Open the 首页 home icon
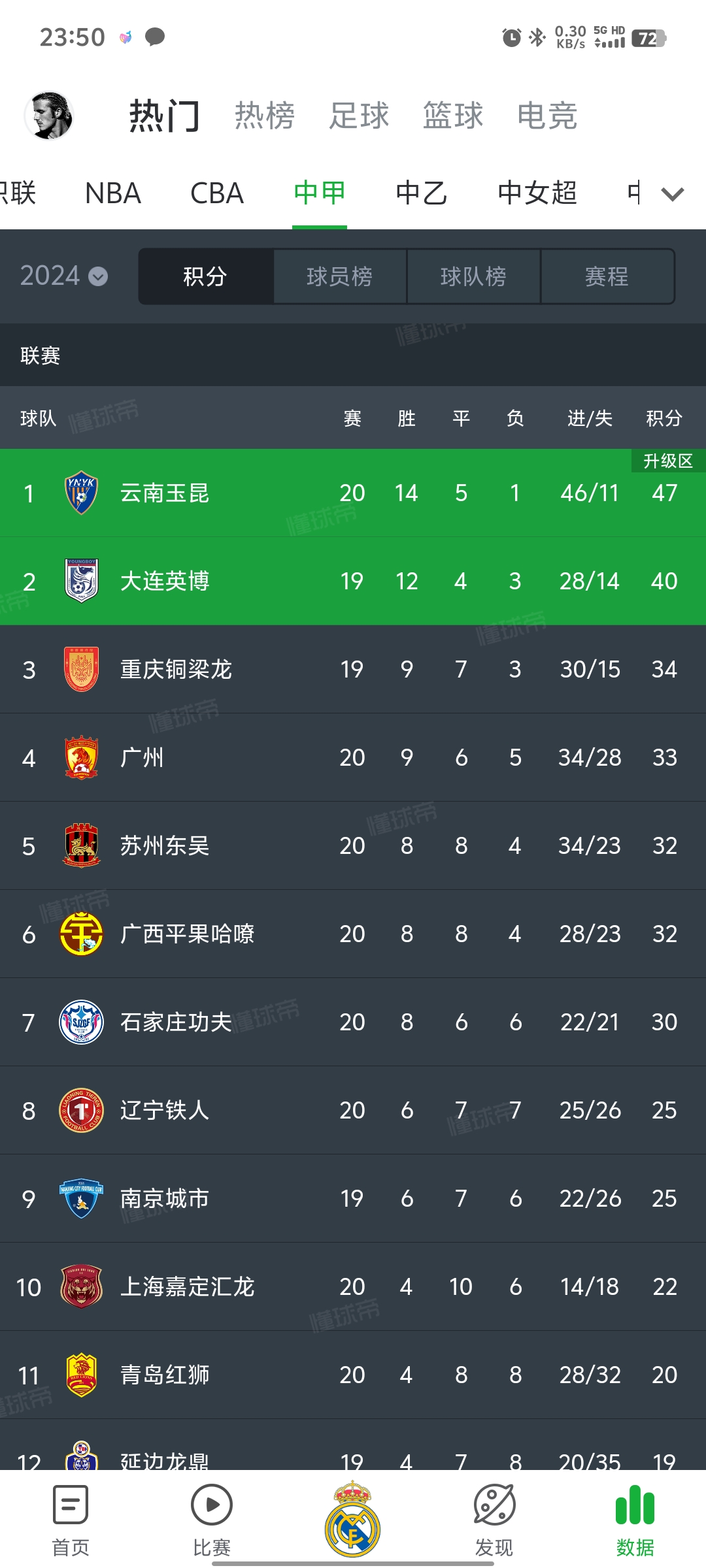The image size is (706, 1568). pyautogui.click(x=70, y=1505)
